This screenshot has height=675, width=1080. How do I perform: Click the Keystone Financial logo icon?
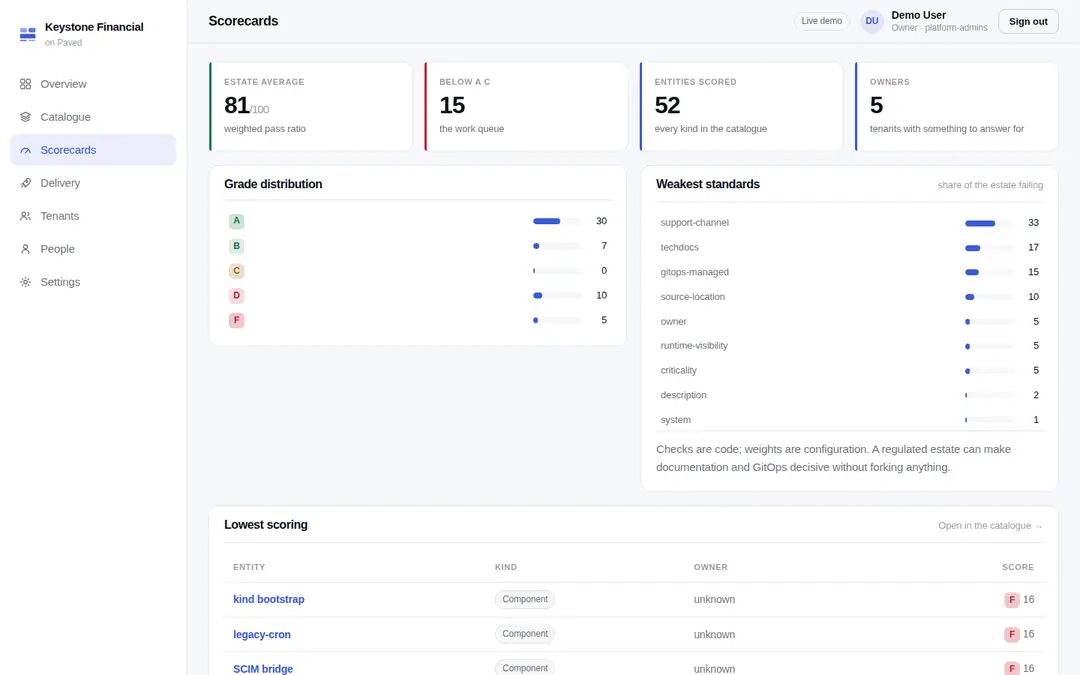(28, 34)
